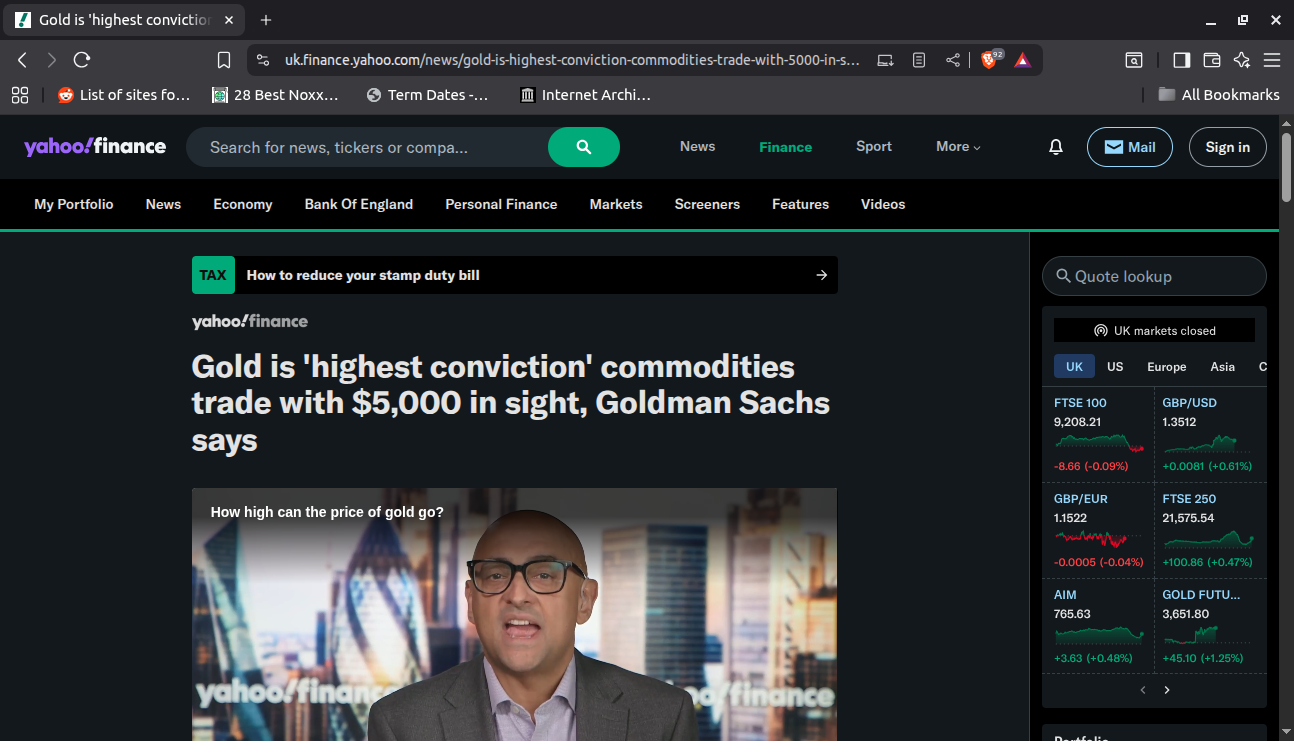Click the Sign in button
Viewport: 1294px width, 741px height.
coord(1228,147)
